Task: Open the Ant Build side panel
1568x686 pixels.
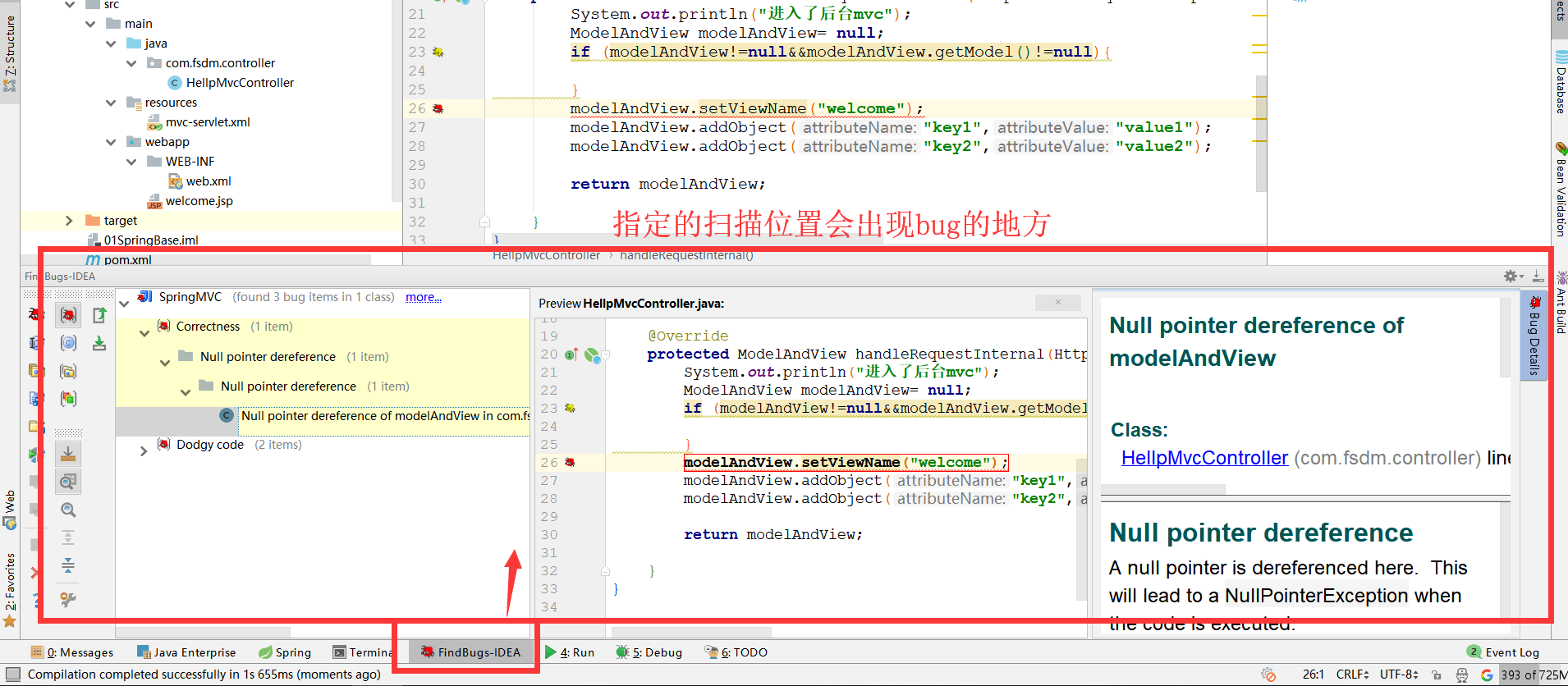Action: click(x=1560, y=302)
